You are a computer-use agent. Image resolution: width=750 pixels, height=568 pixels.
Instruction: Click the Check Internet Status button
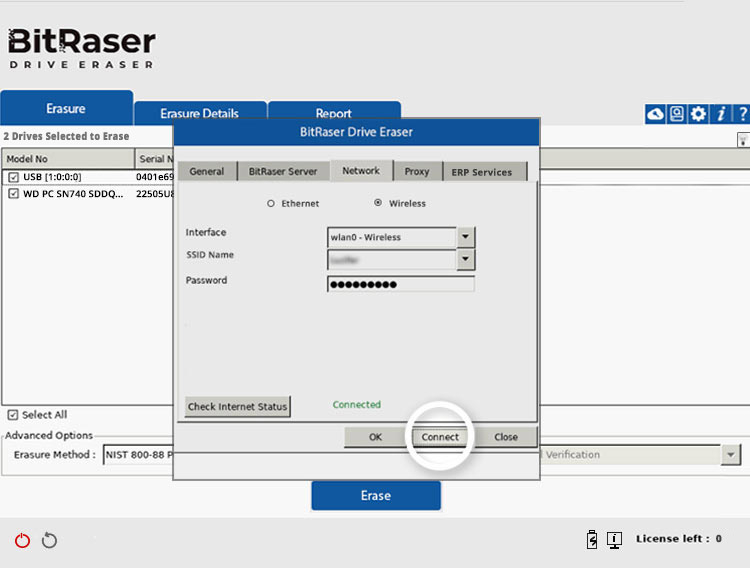point(237,407)
